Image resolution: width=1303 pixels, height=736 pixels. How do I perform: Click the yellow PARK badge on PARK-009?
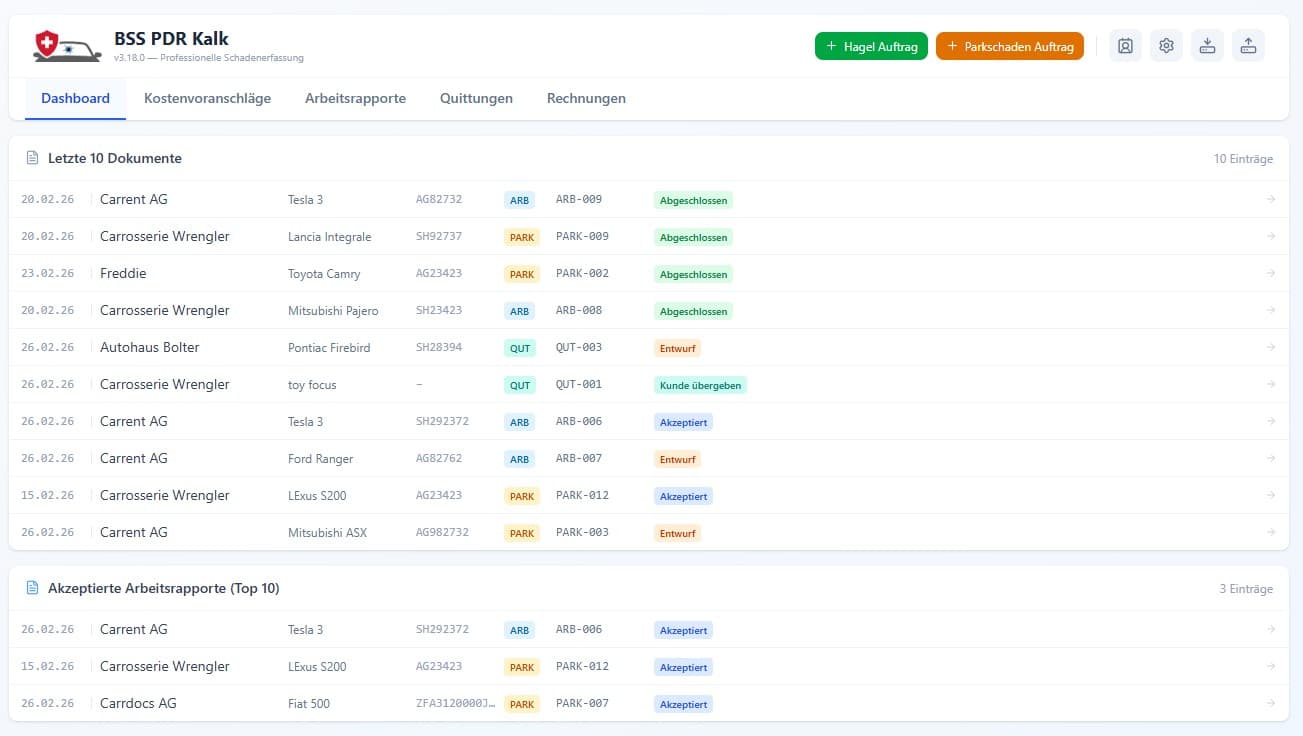click(x=520, y=237)
